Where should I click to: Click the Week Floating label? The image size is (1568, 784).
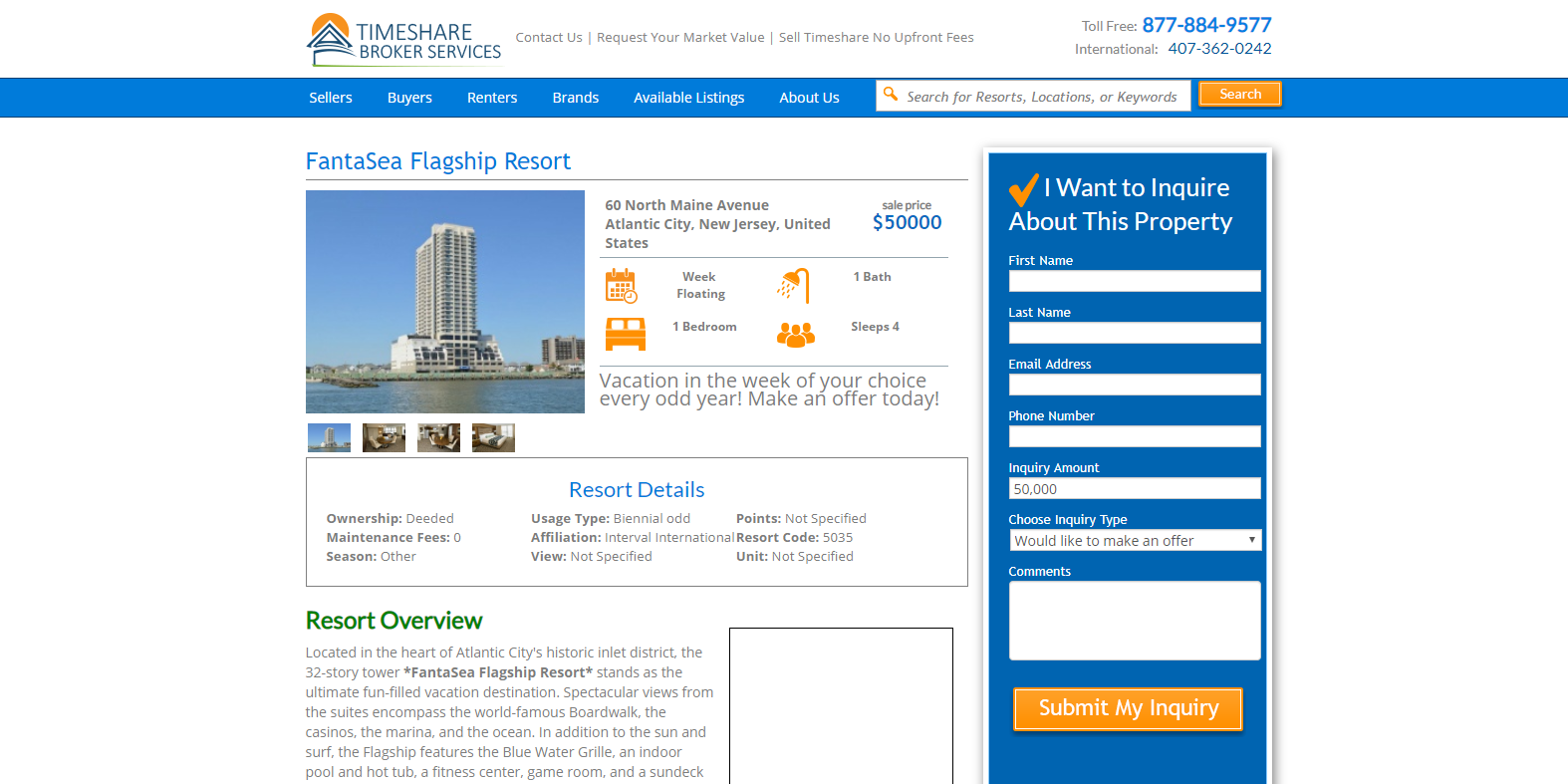[700, 286]
